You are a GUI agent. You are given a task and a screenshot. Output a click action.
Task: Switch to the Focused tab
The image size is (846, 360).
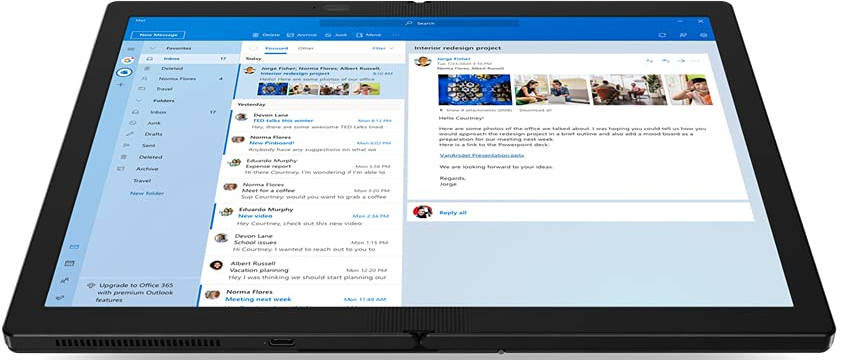pyautogui.click(x=276, y=49)
